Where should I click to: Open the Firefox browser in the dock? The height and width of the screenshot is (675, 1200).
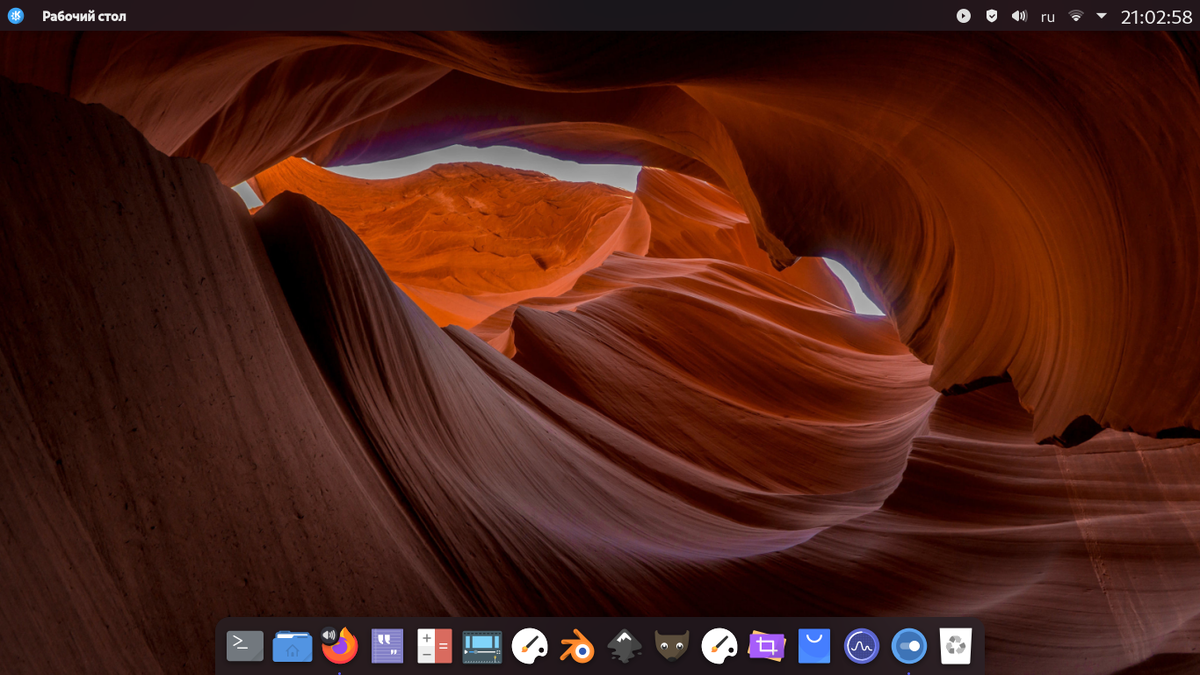(340, 646)
